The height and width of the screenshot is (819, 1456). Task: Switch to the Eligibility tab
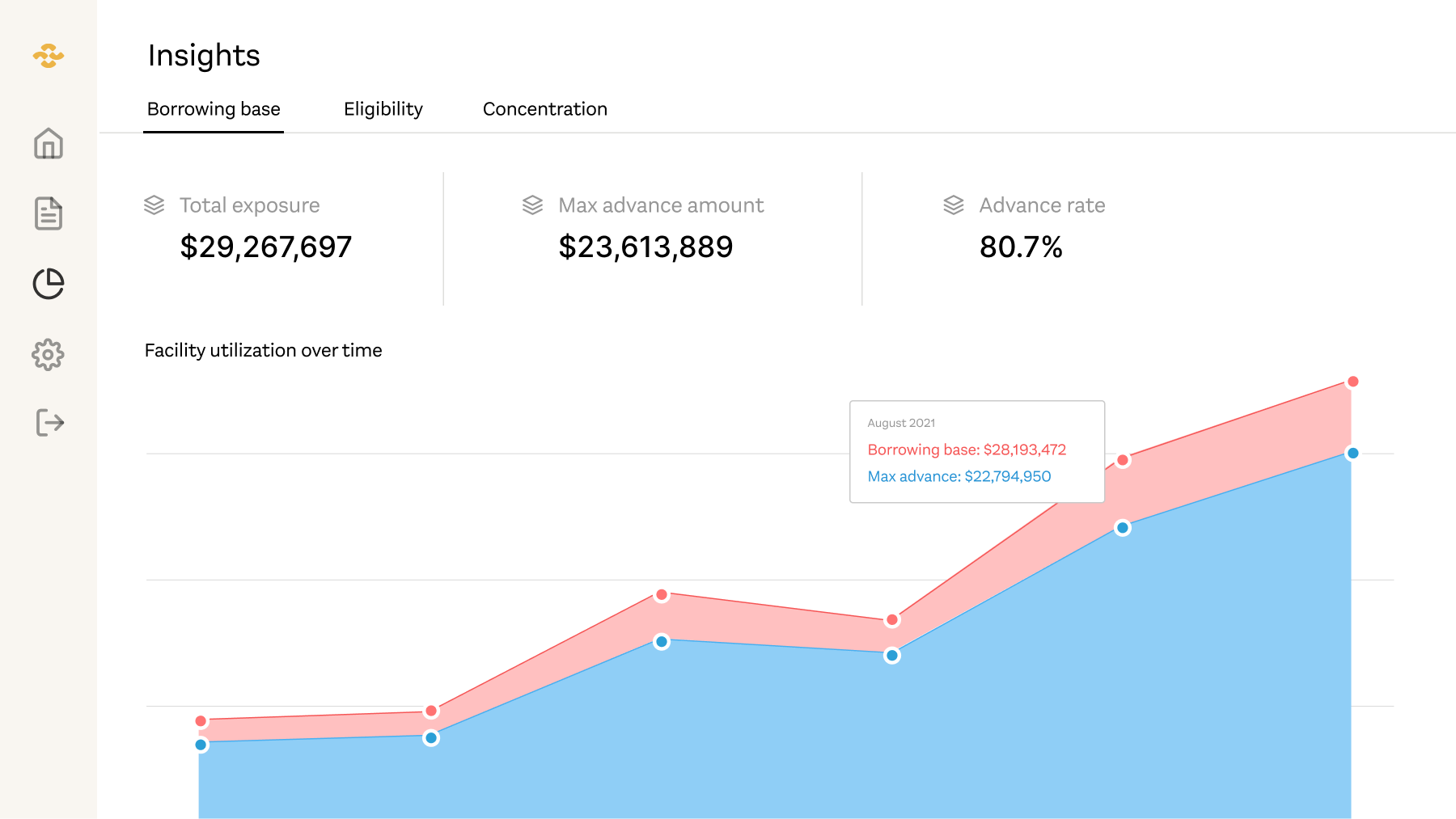click(383, 109)
